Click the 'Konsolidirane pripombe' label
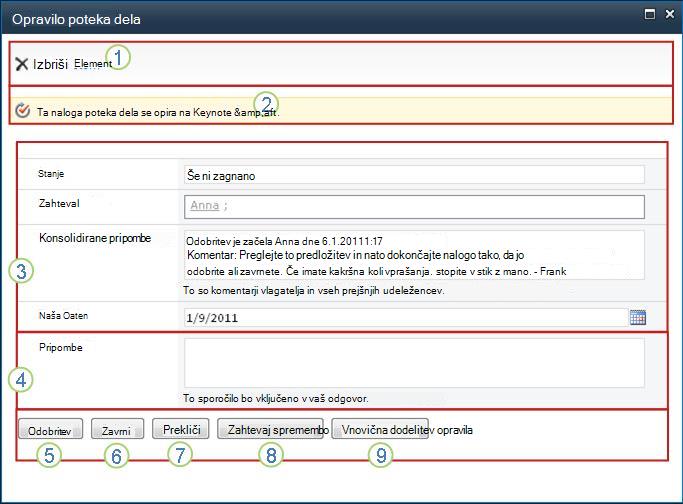The image size is (683, 504). click(x=95, y=238)
